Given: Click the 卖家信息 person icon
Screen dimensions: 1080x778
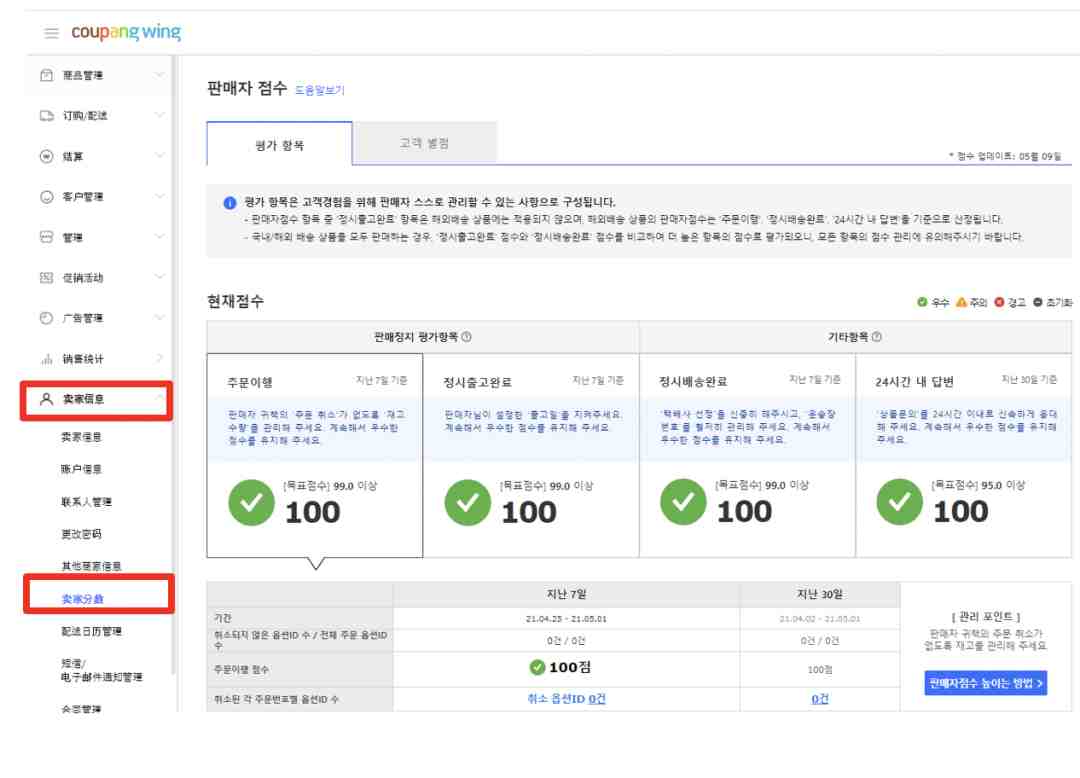Looking at the screenshot, I should click(46, 399).
